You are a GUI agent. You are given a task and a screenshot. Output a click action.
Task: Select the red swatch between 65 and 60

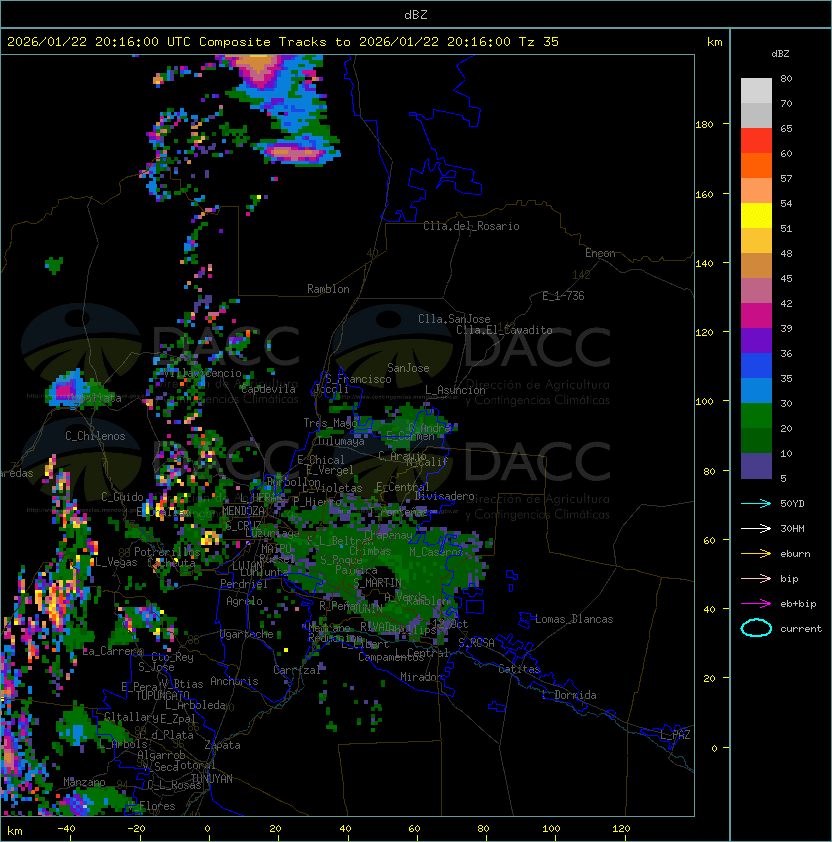[756, 141]
